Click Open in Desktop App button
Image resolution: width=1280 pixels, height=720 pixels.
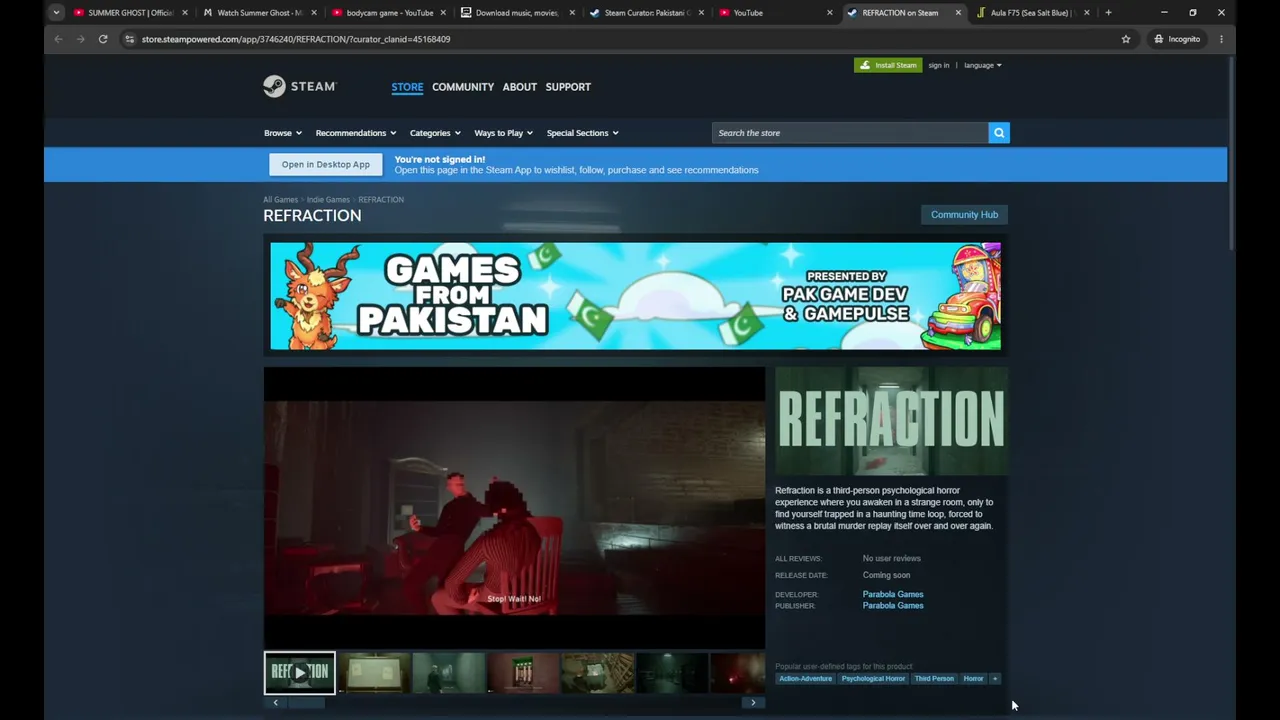325,164
